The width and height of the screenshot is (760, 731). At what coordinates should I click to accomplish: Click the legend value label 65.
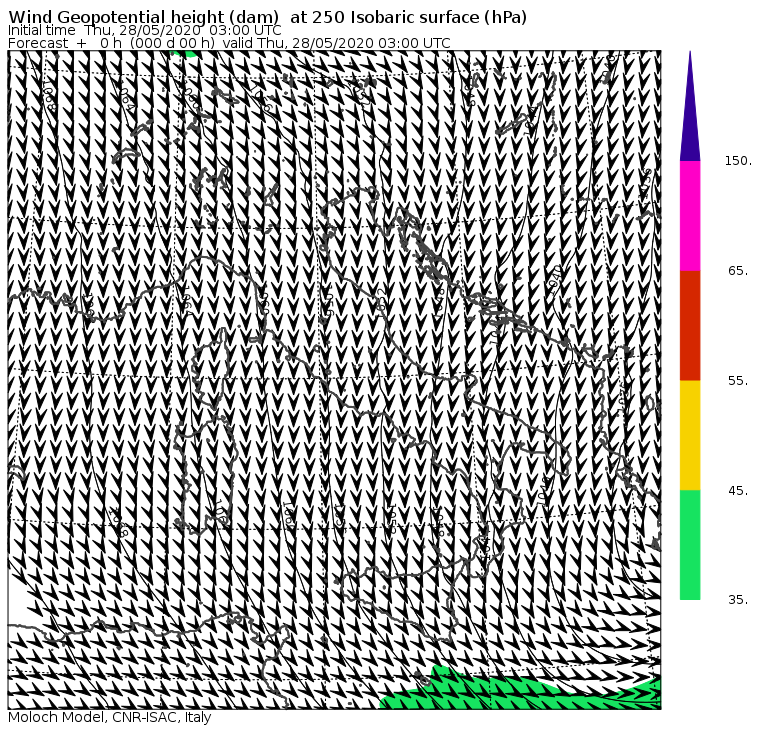click(738, 270)
